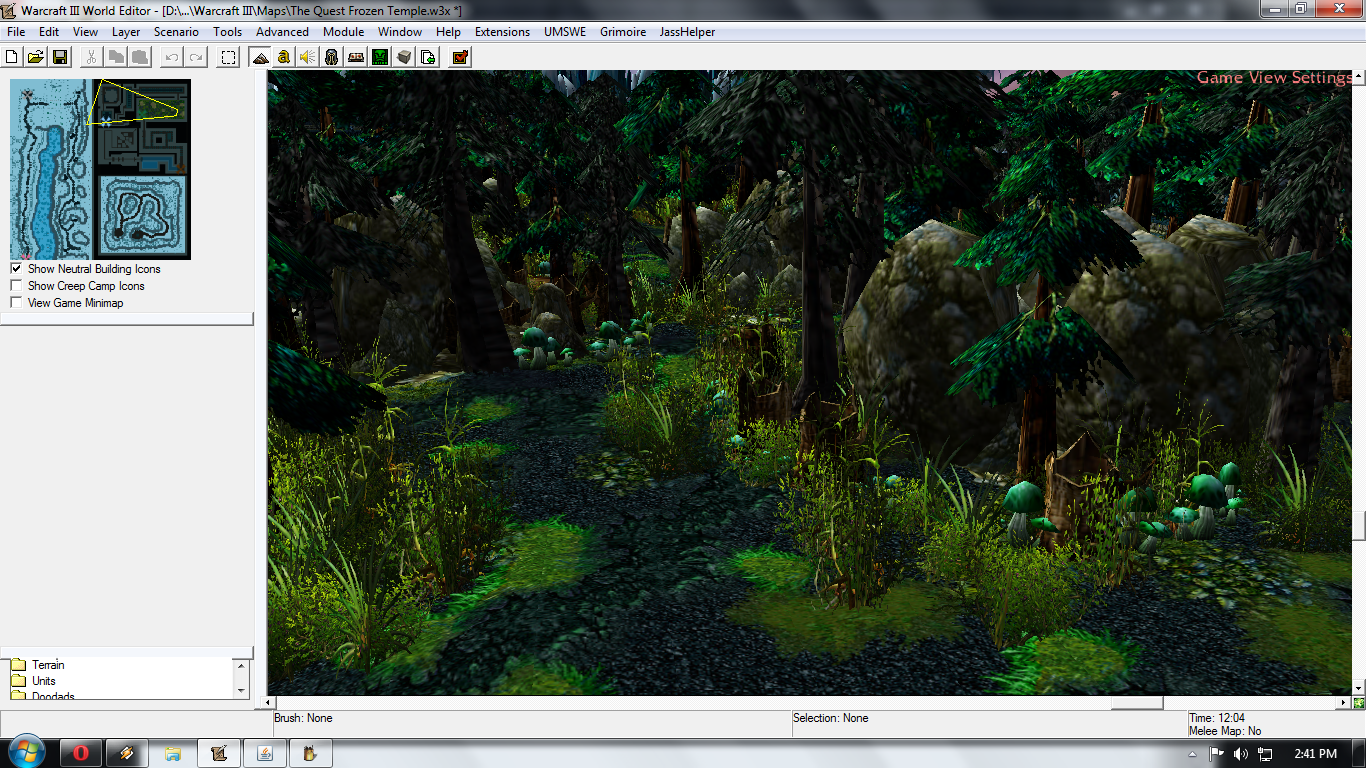Open the View menu
Screen dimensions: 1366x768
[85, 32]
